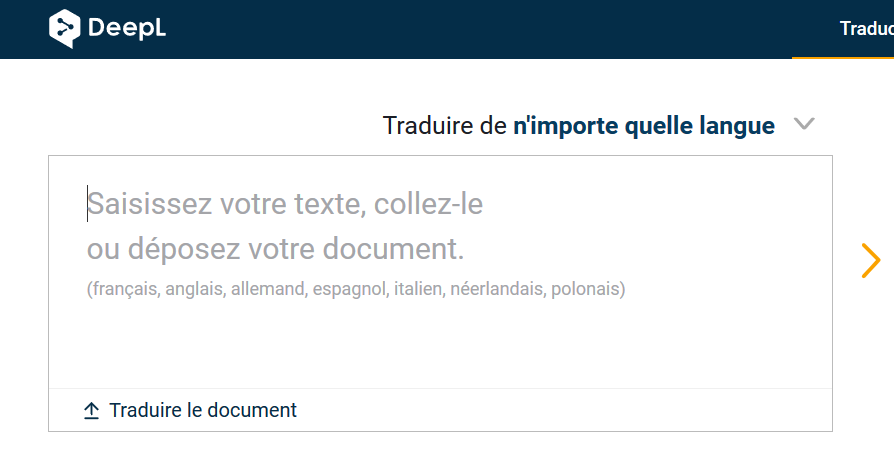
Task: Click the supported languages hint text
Action: point(356,289)
